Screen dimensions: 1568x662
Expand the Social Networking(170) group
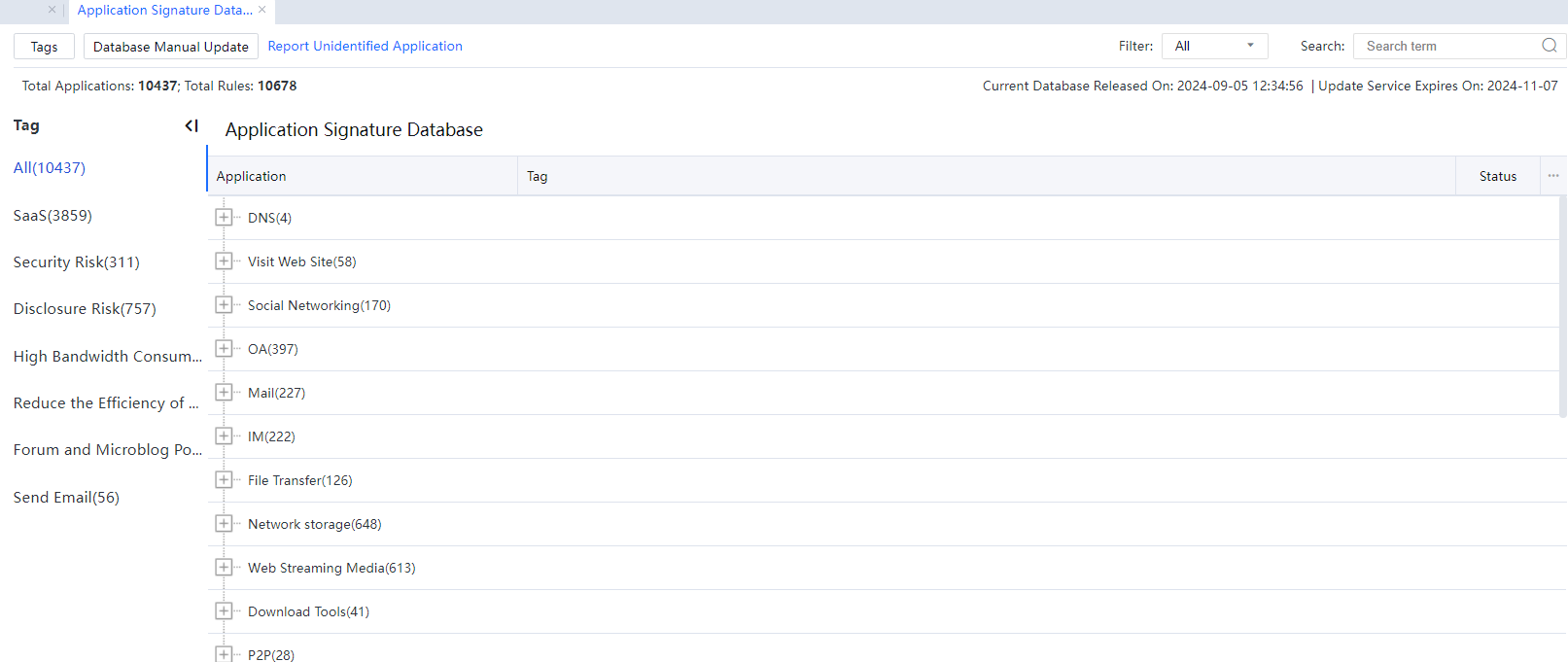pyautogui.click(x=224, y=305)
